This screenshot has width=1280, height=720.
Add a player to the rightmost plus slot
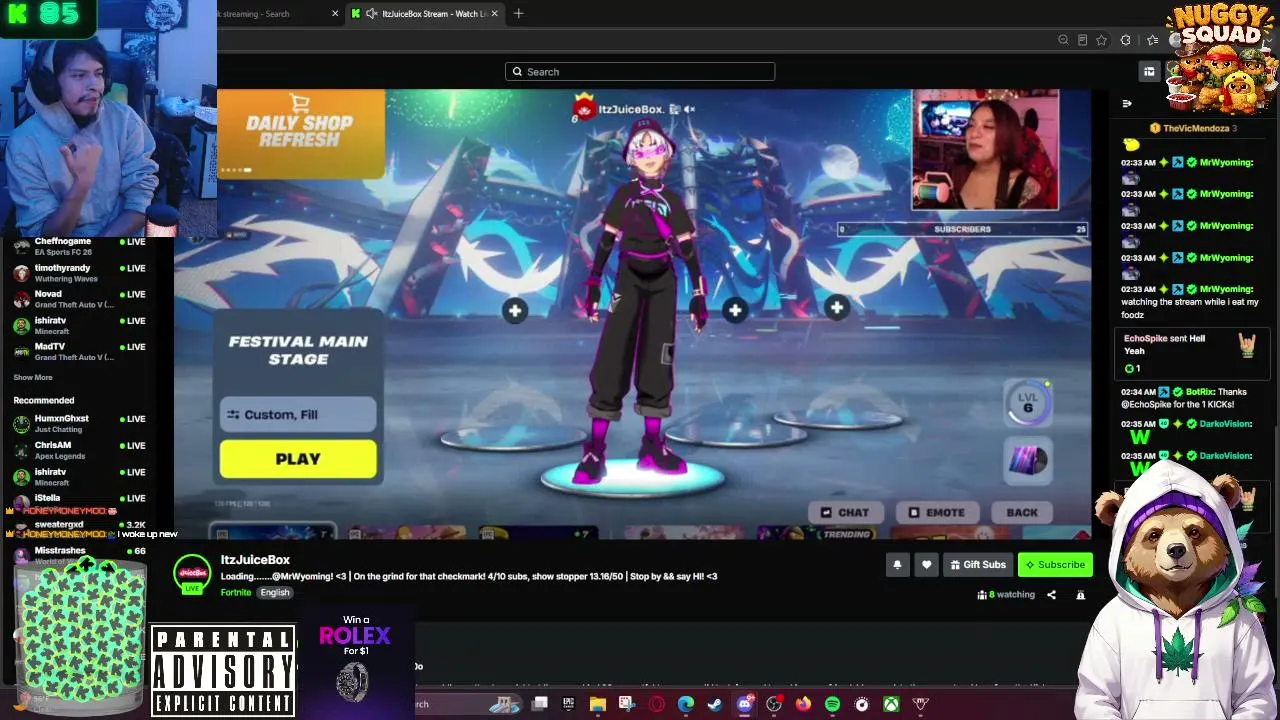tap(837, 308)
